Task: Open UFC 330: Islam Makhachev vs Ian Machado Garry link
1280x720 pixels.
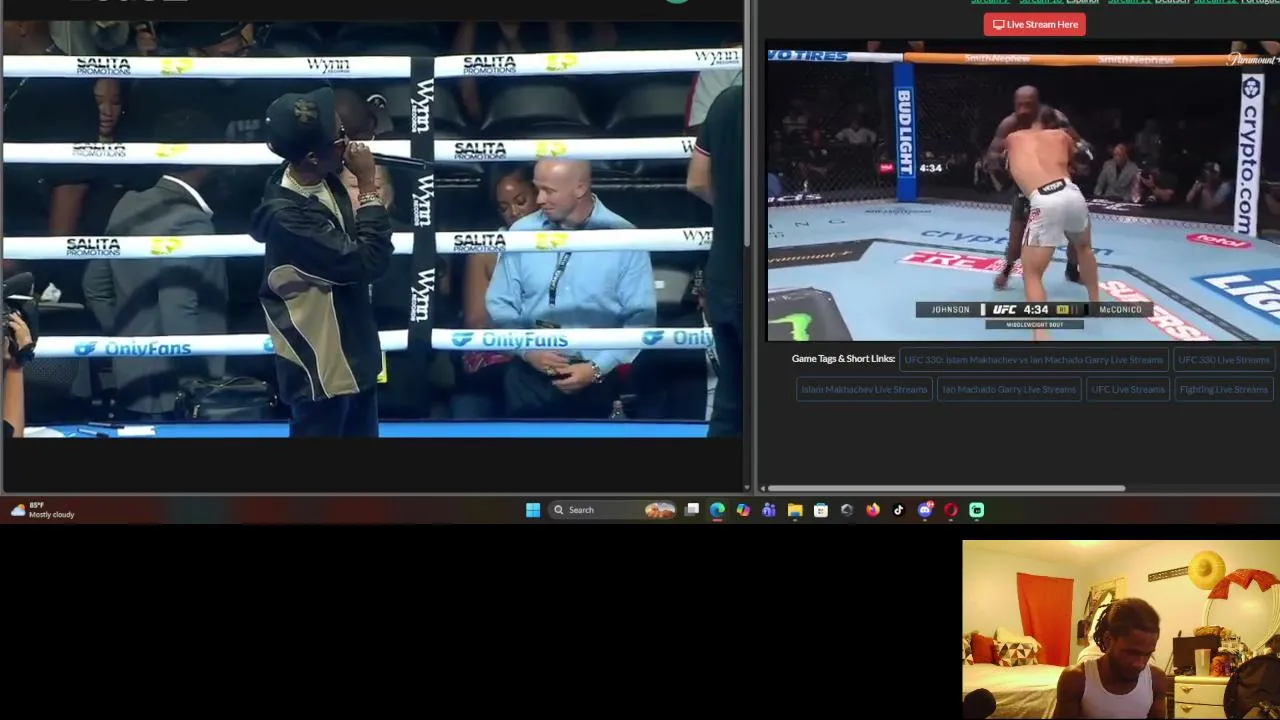Action: tap(1034, 360)
